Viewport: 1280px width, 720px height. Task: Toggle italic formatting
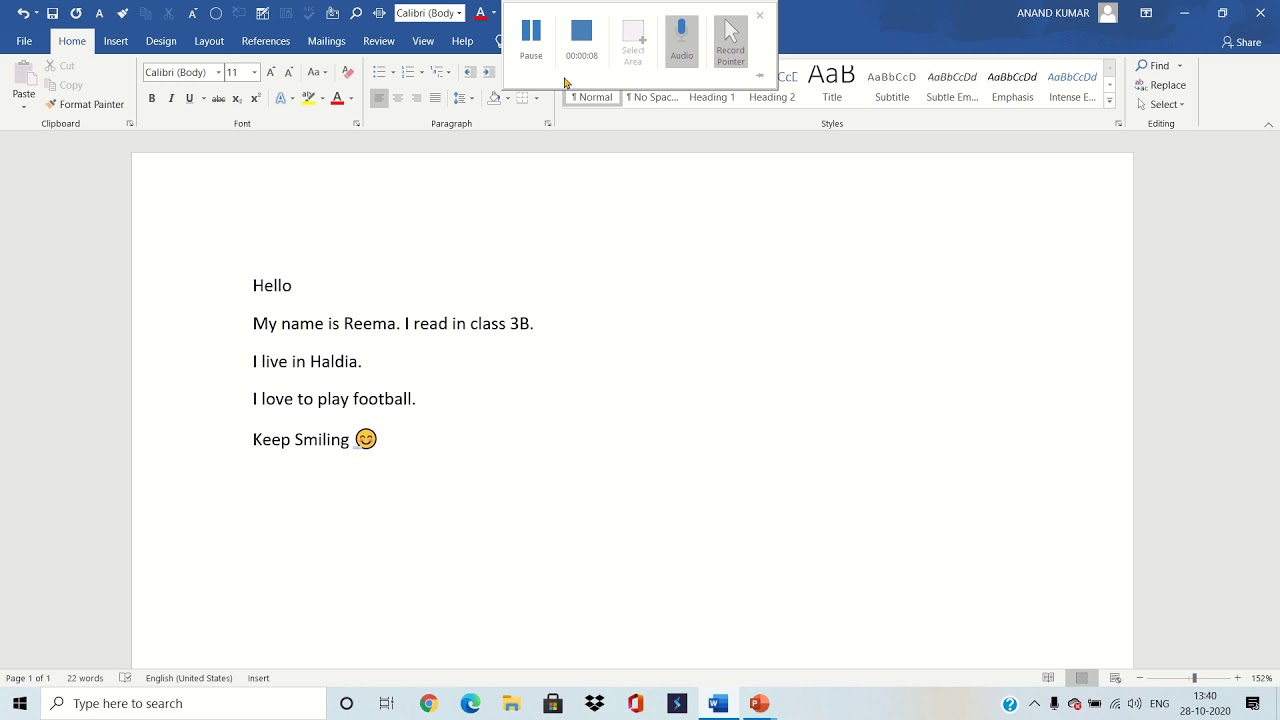pyautogui.click(x=171, y=98)
